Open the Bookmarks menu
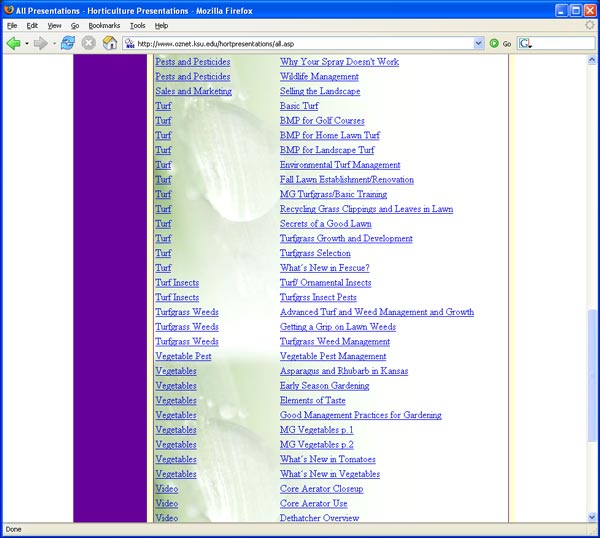Viewport: 600px width, 538px height. pyautogui.click(x=104, y=26)
